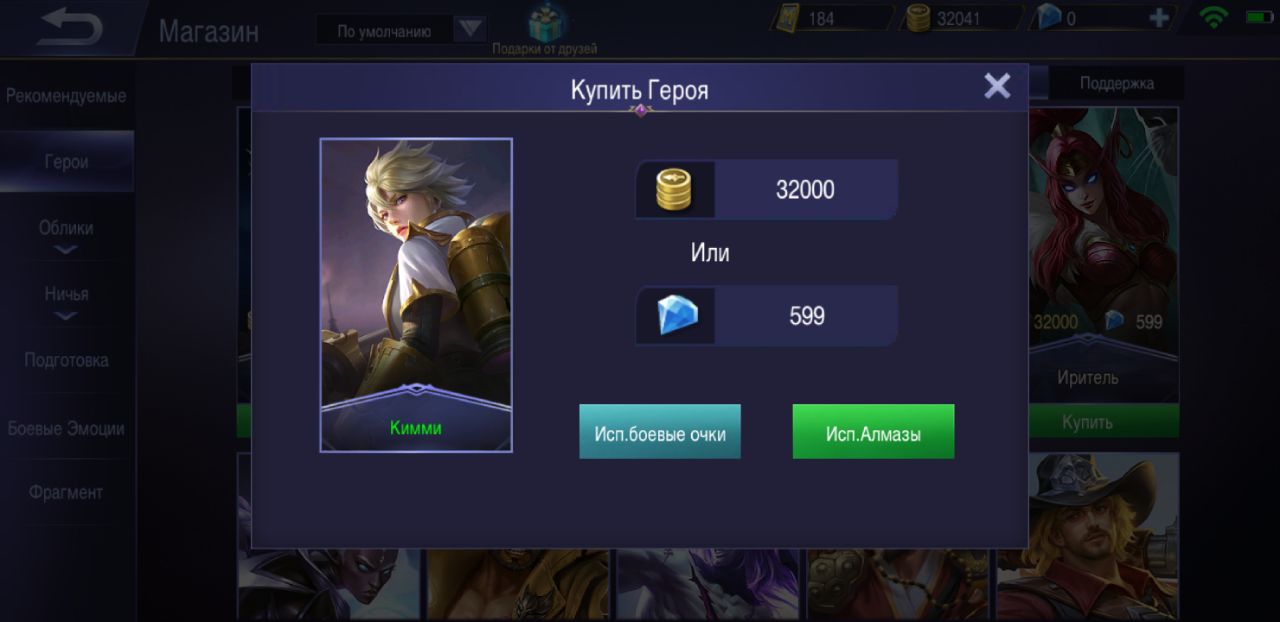The width and height of the screenshot is (1280, 622).
Task: Open the Боевые Эмоции section
Action: [66, 428]
